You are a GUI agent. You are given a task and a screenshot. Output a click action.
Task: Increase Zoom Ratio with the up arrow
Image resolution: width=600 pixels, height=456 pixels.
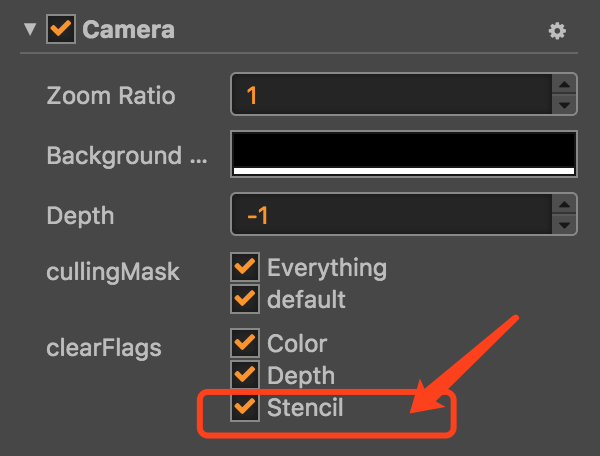tap(565, 86)
